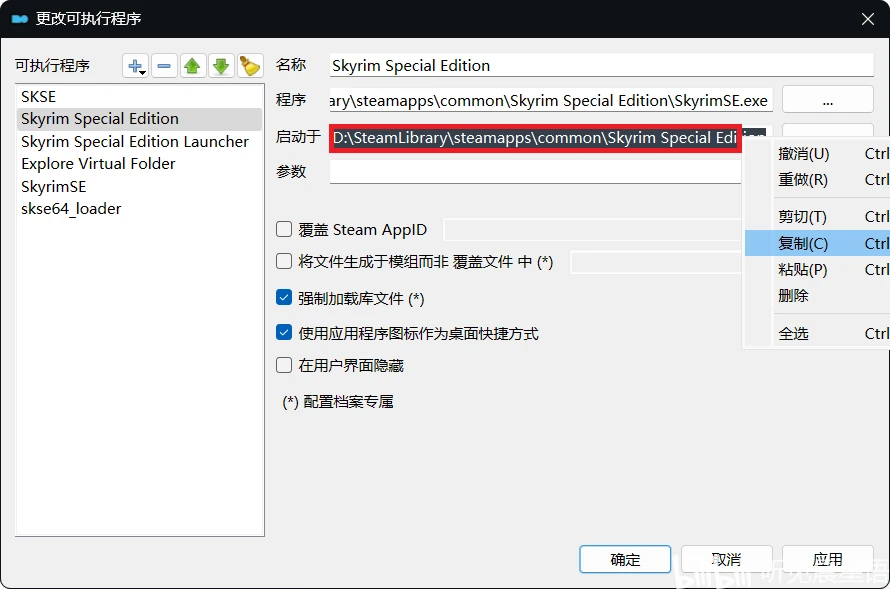Select 剪切(T) in the context menu
This screenshot has height=589, width=890.
(x=817, y=217)
